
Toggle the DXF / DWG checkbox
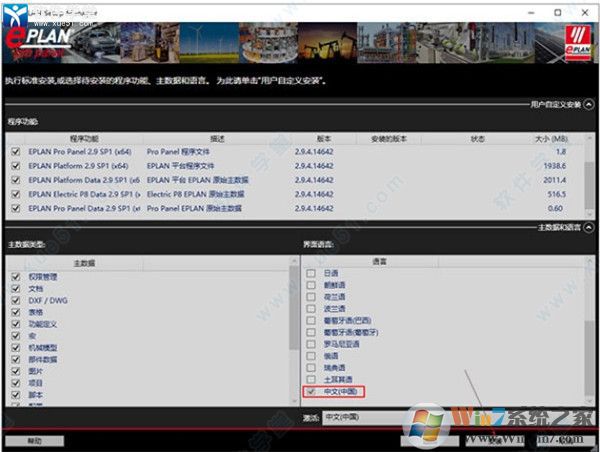tap(16, 300)
